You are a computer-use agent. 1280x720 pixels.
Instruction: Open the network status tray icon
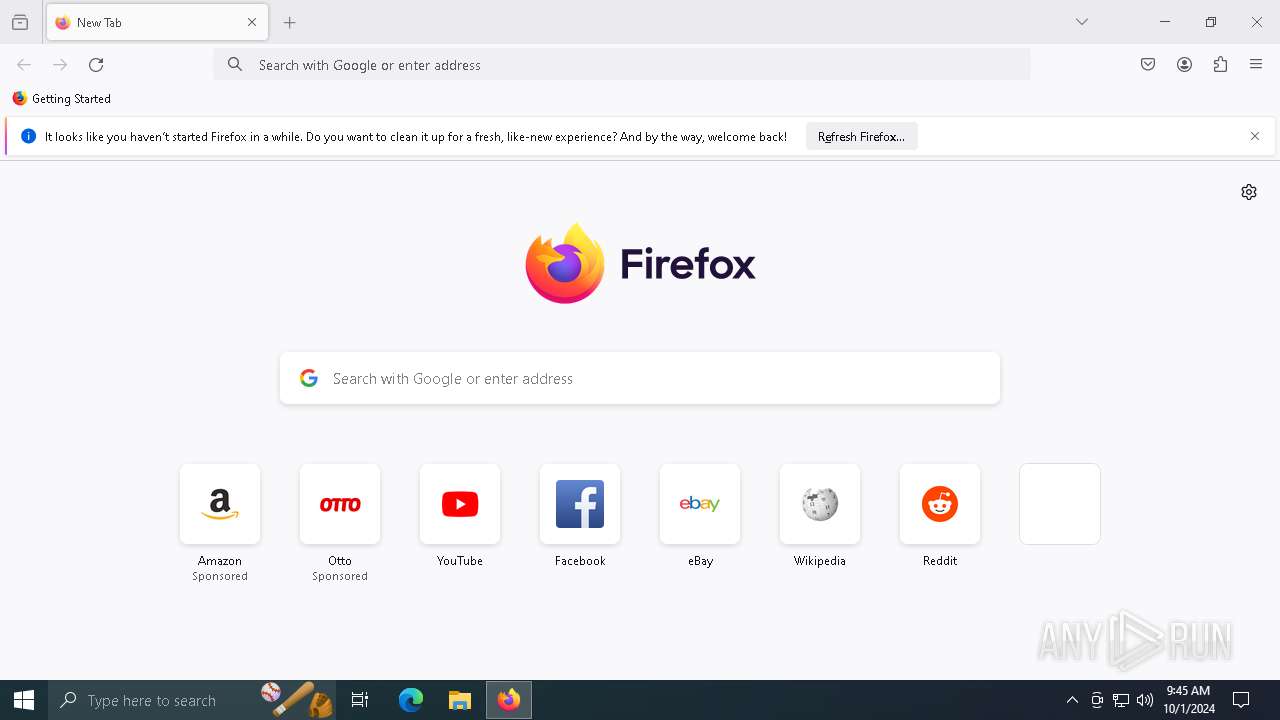pos(1121,700)
